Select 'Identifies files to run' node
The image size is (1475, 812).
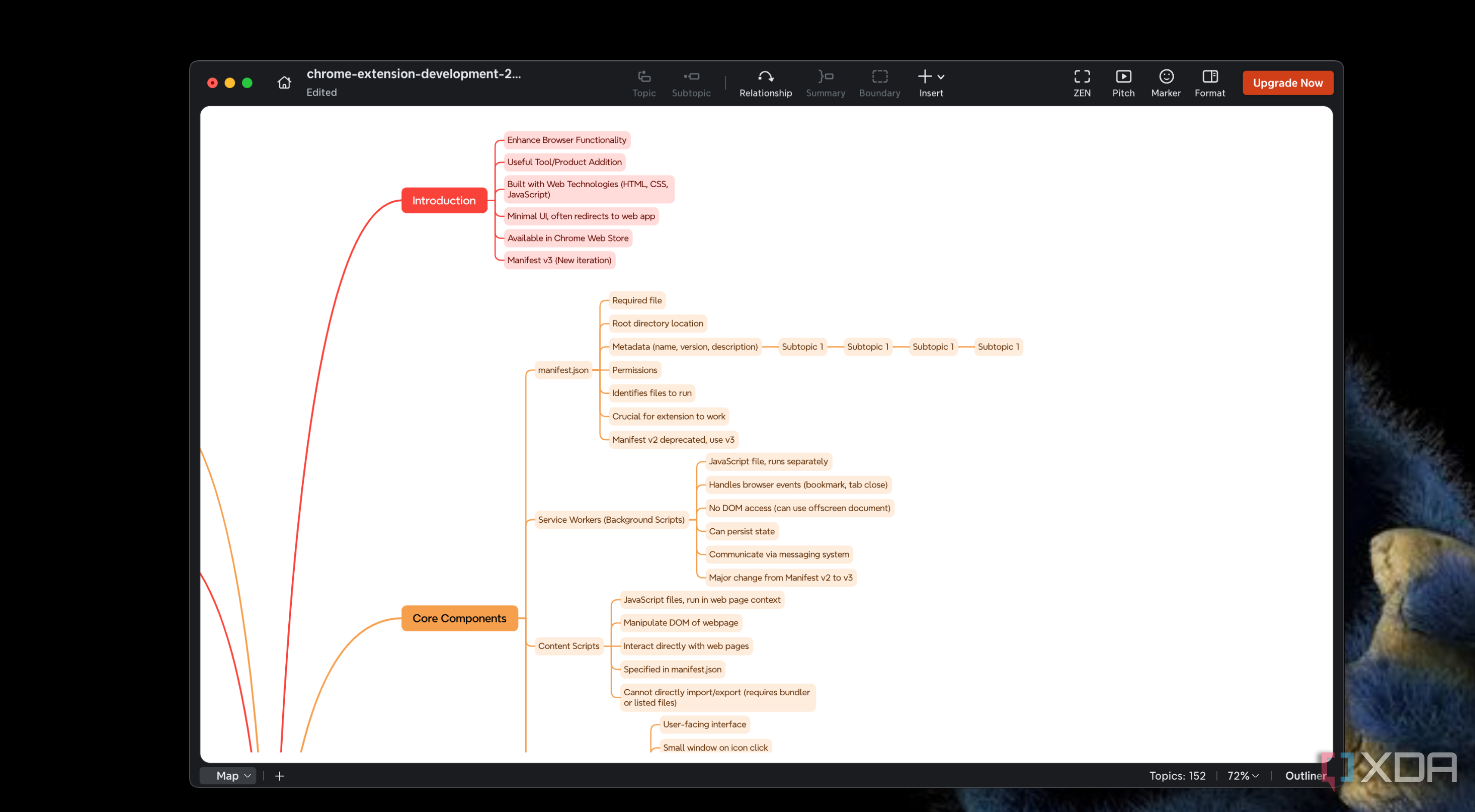[651, 393]
